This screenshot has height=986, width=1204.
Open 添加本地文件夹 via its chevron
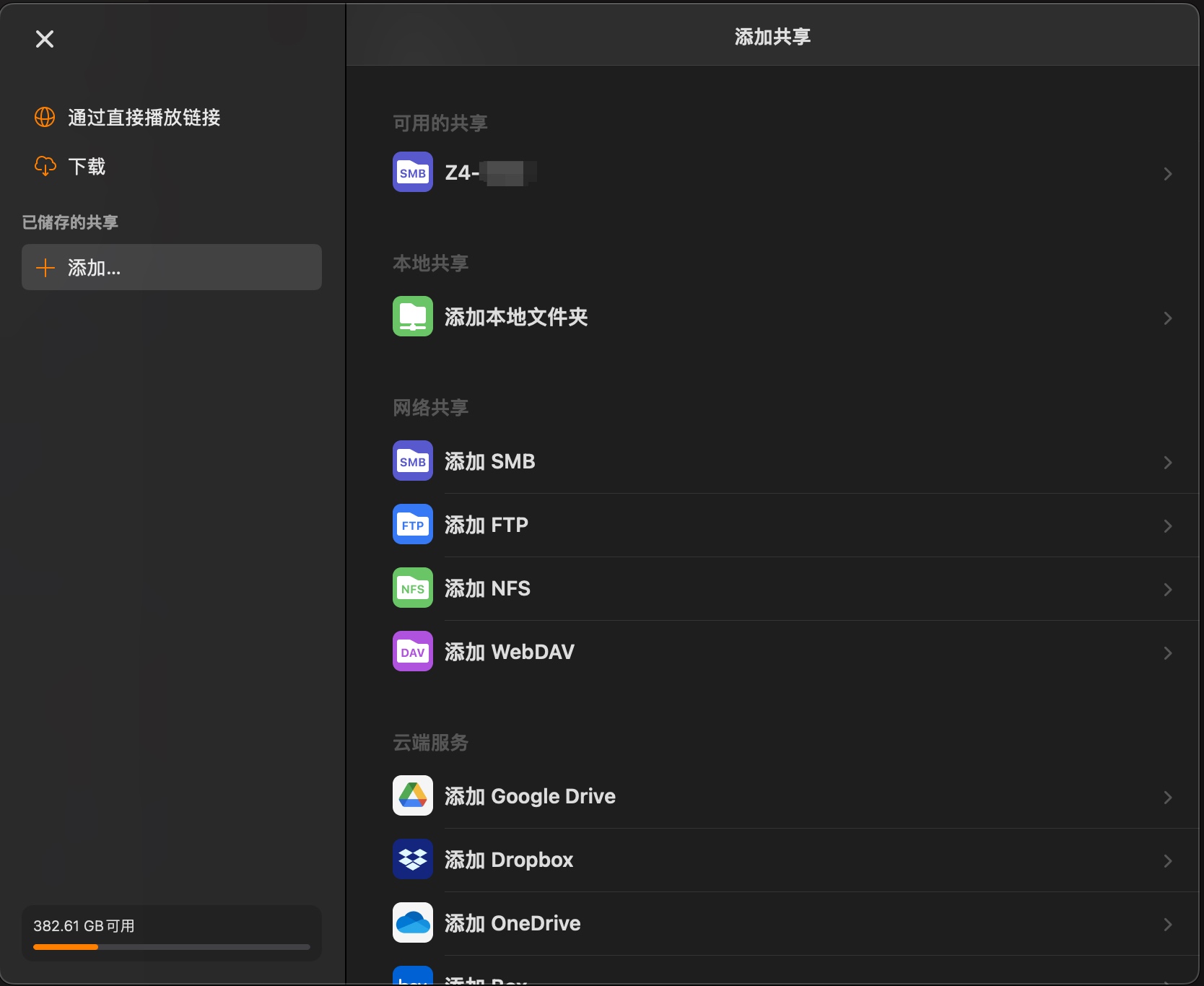click(x=1168, y=318)
